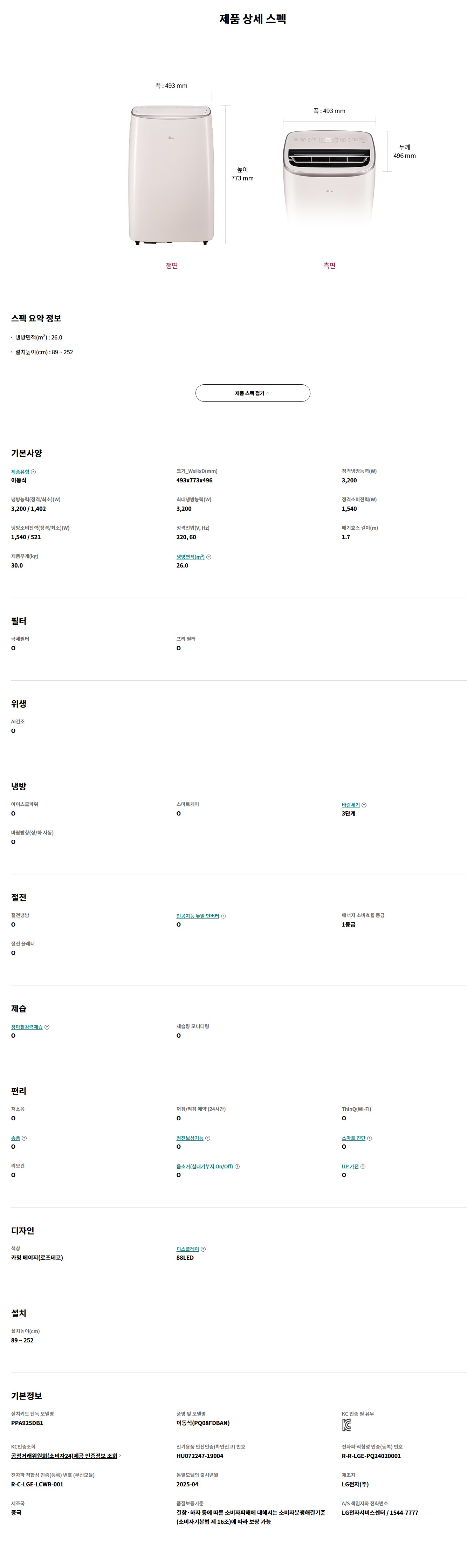Collapse specs with 제품 스펙 접기 button
The width and height of the screenshot is (467, 1568).
[252, 393]
